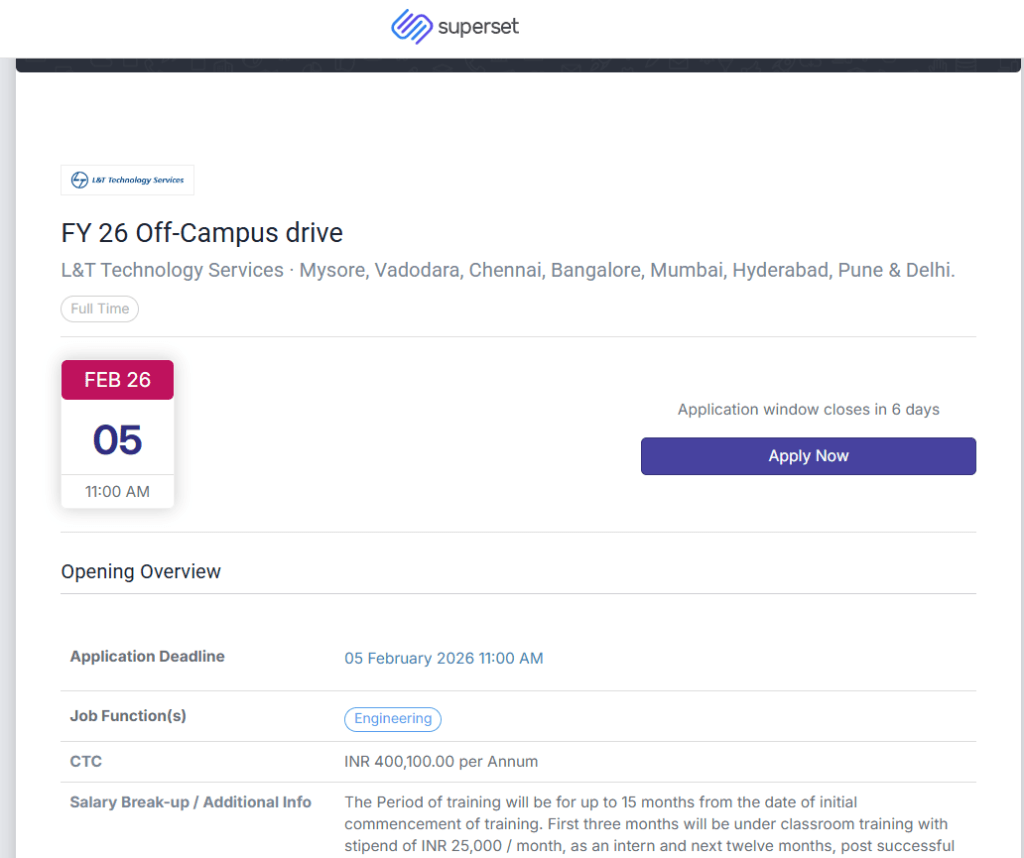Click the application window closes notice
The width and height of the screenshot is (1024, 858).
808,409
